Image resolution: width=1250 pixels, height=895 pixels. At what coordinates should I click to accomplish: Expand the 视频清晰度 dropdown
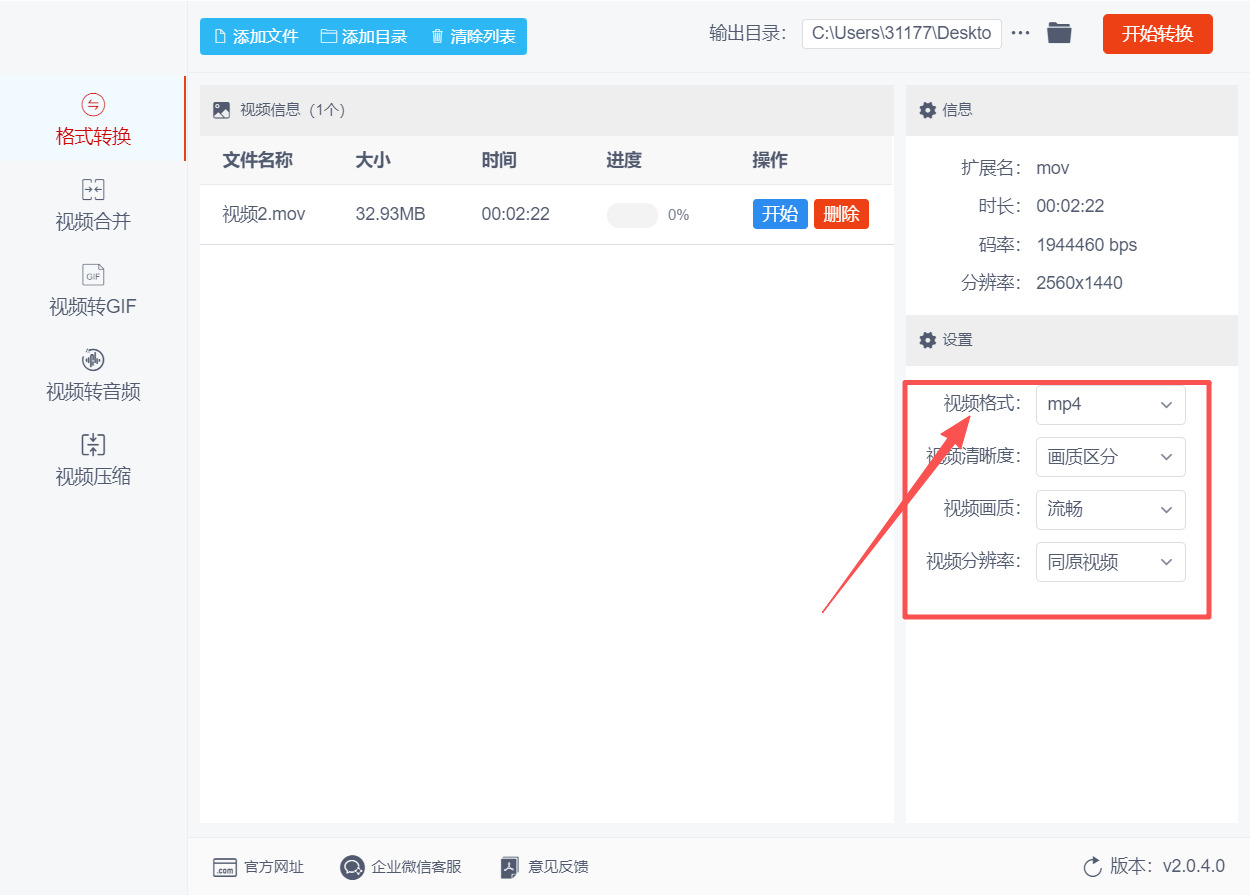tap(1110, 457)
